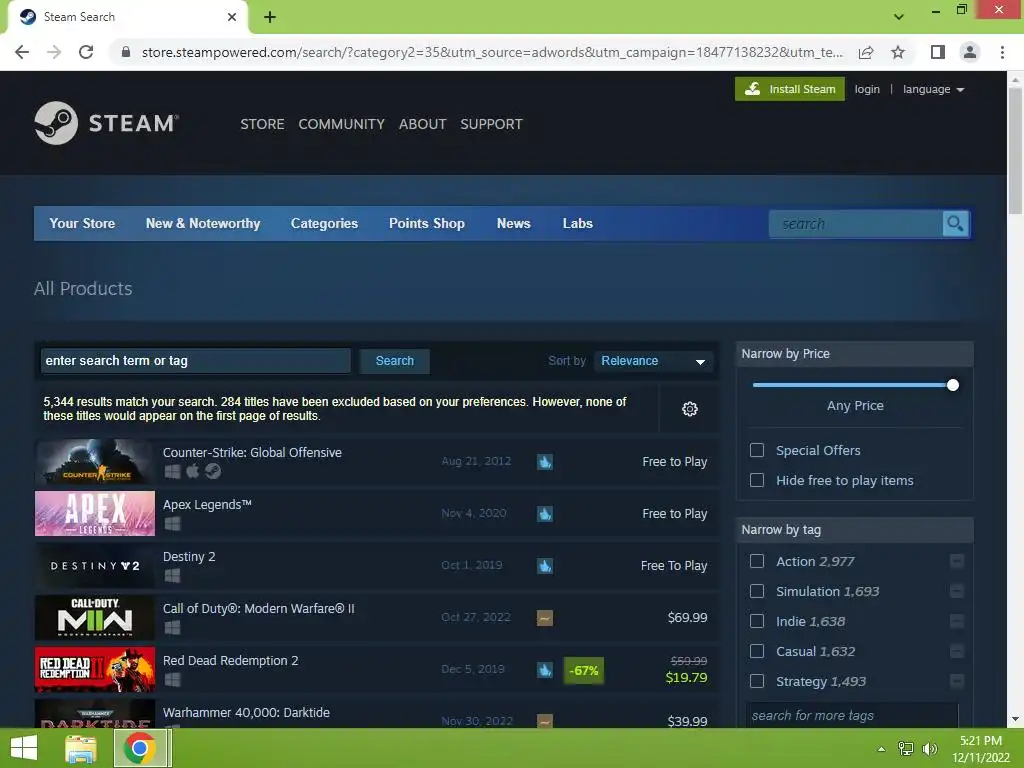Open search preferences gear icon
Screen dimensions: 1024x768
690,409
